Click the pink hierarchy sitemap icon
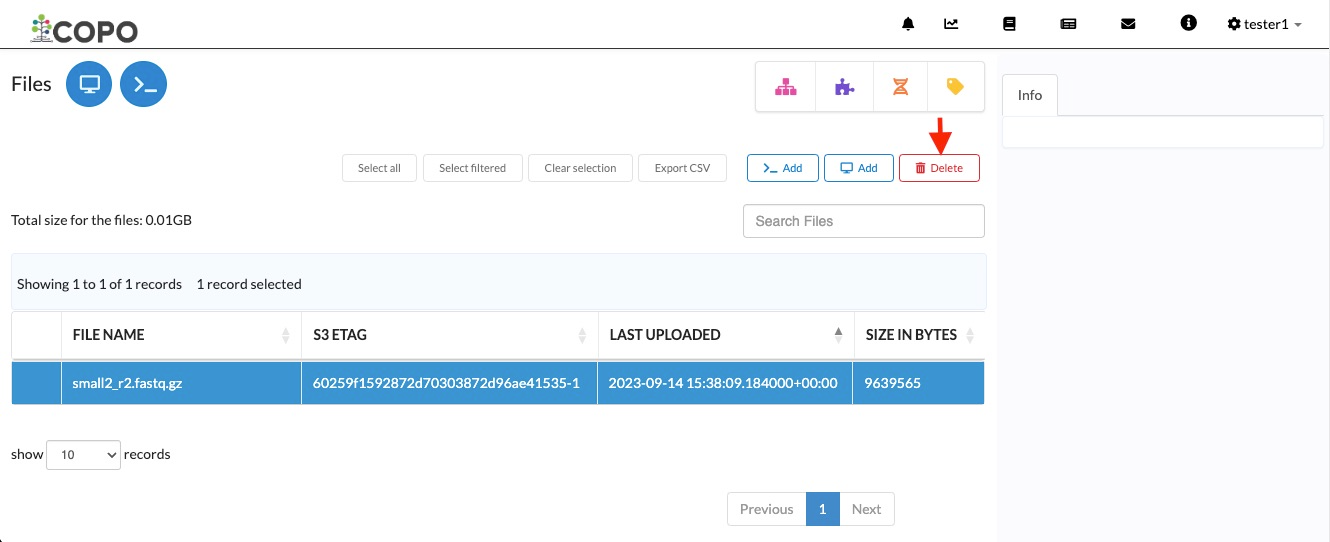This screenshot has height=542, width=1330. click(787, 88)
